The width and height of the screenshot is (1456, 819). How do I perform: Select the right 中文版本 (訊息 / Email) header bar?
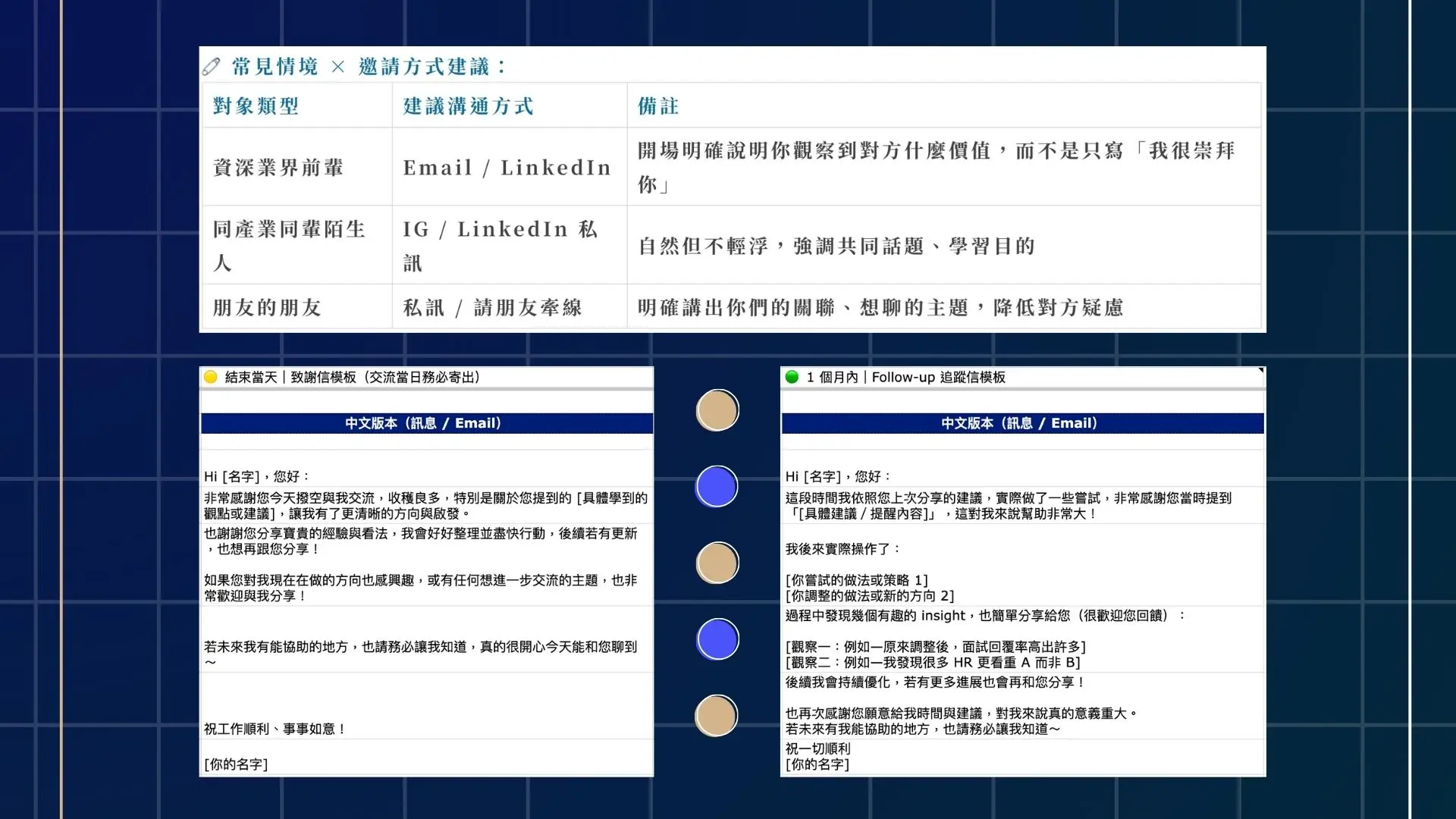pos(1022,423)
